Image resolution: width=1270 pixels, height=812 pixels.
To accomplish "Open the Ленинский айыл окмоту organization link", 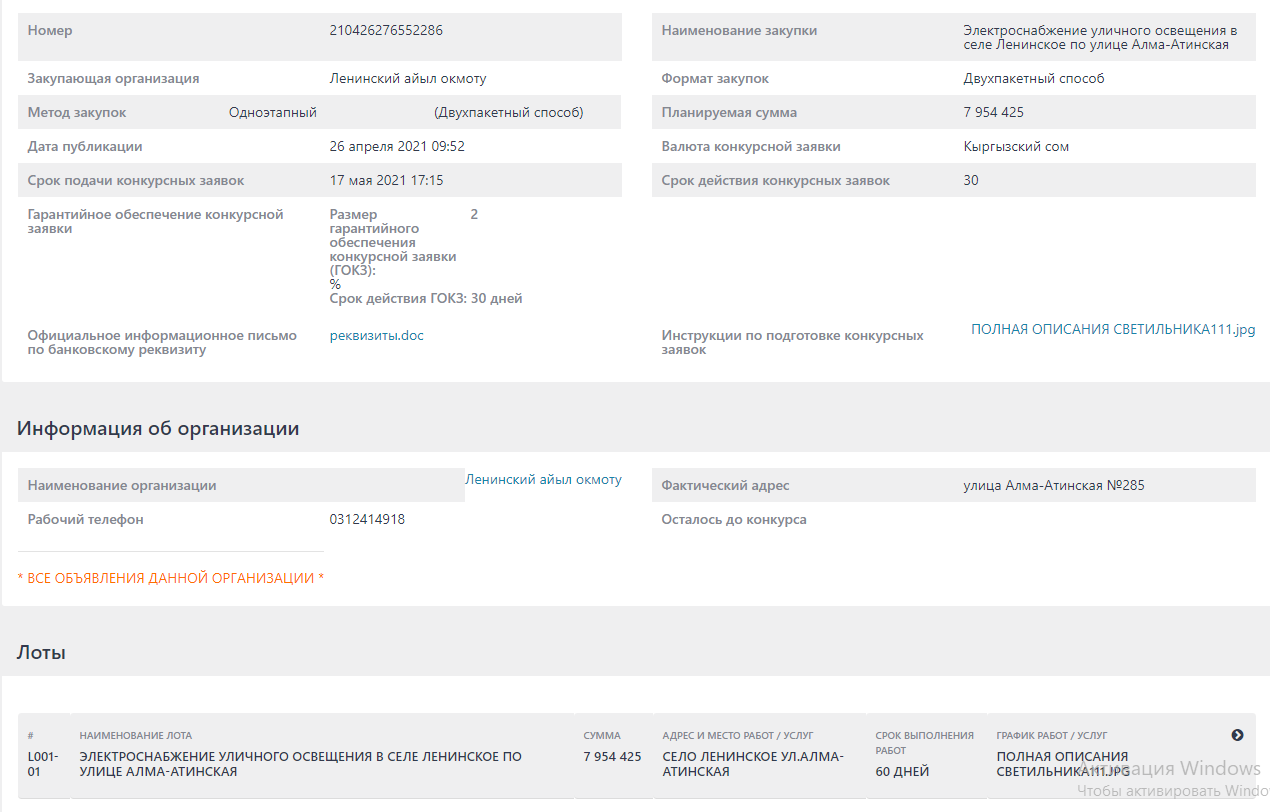I will (x=543, y=480).
